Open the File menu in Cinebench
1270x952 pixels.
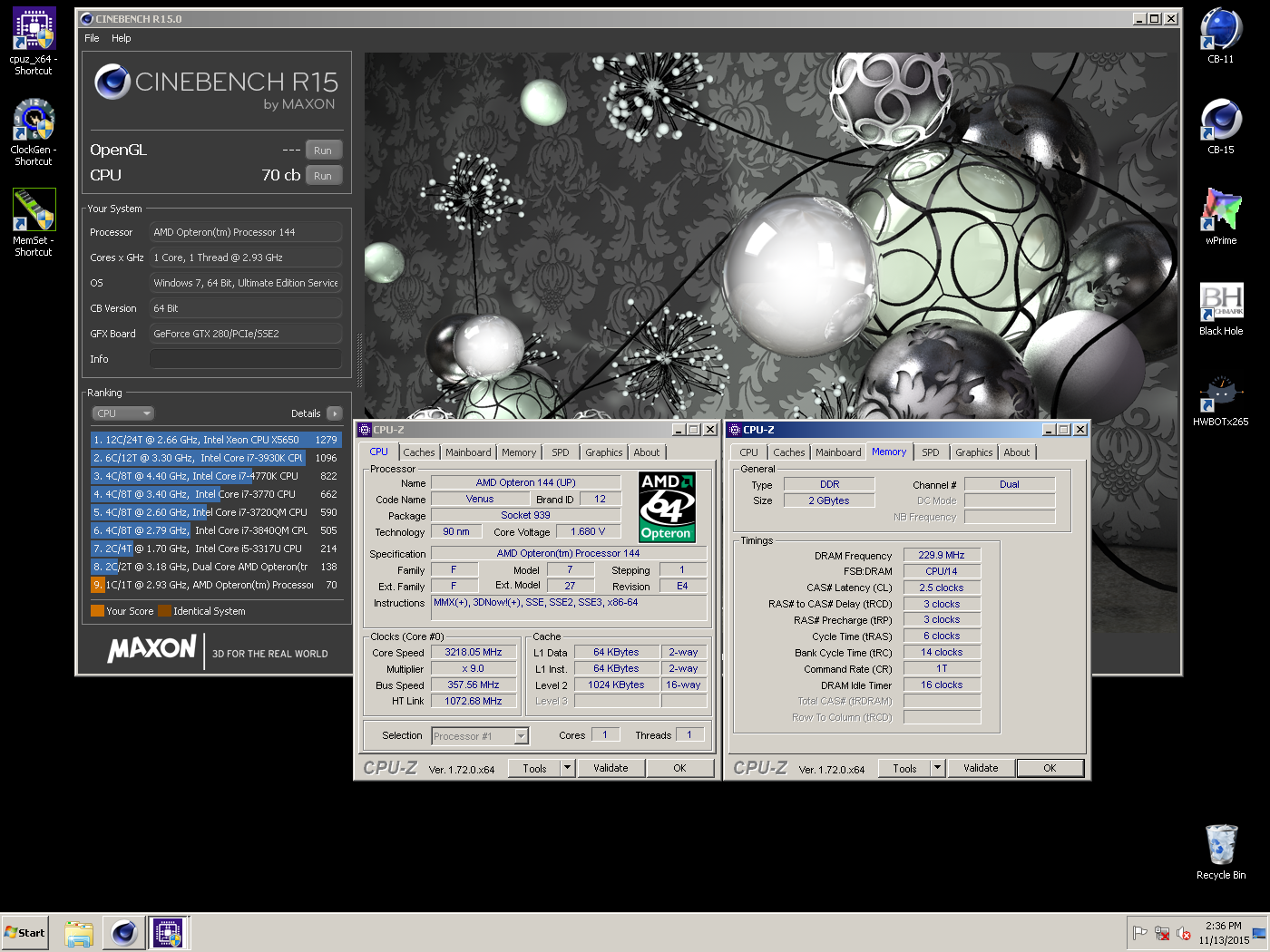point(92,38)
